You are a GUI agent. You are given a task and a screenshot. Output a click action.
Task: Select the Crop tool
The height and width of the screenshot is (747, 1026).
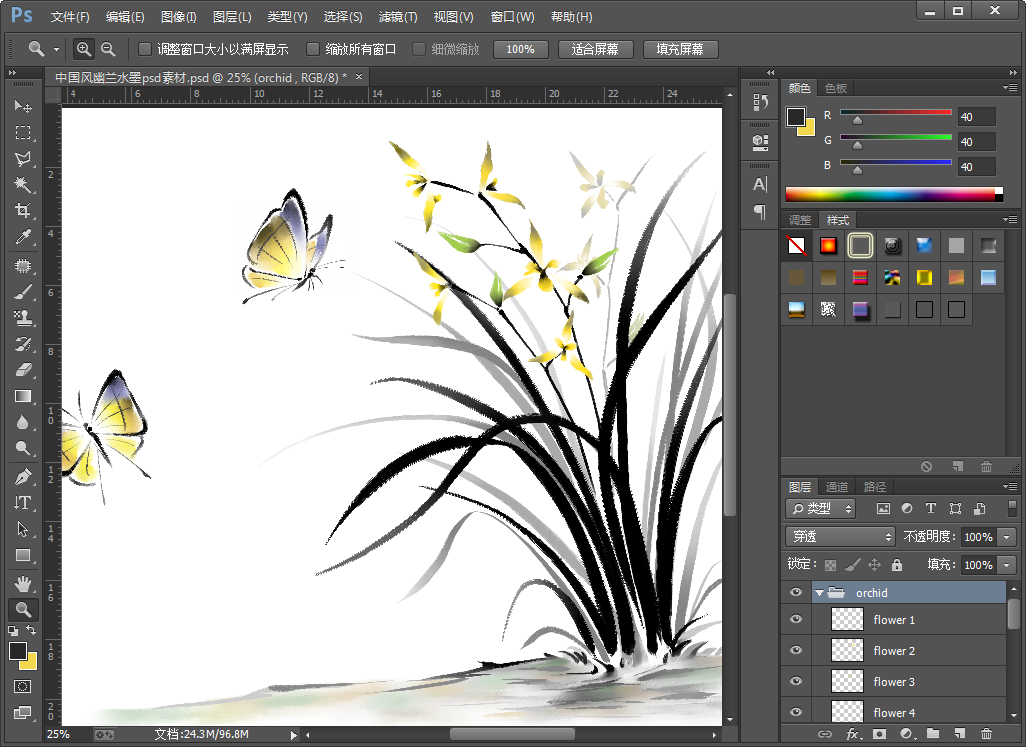22,211
